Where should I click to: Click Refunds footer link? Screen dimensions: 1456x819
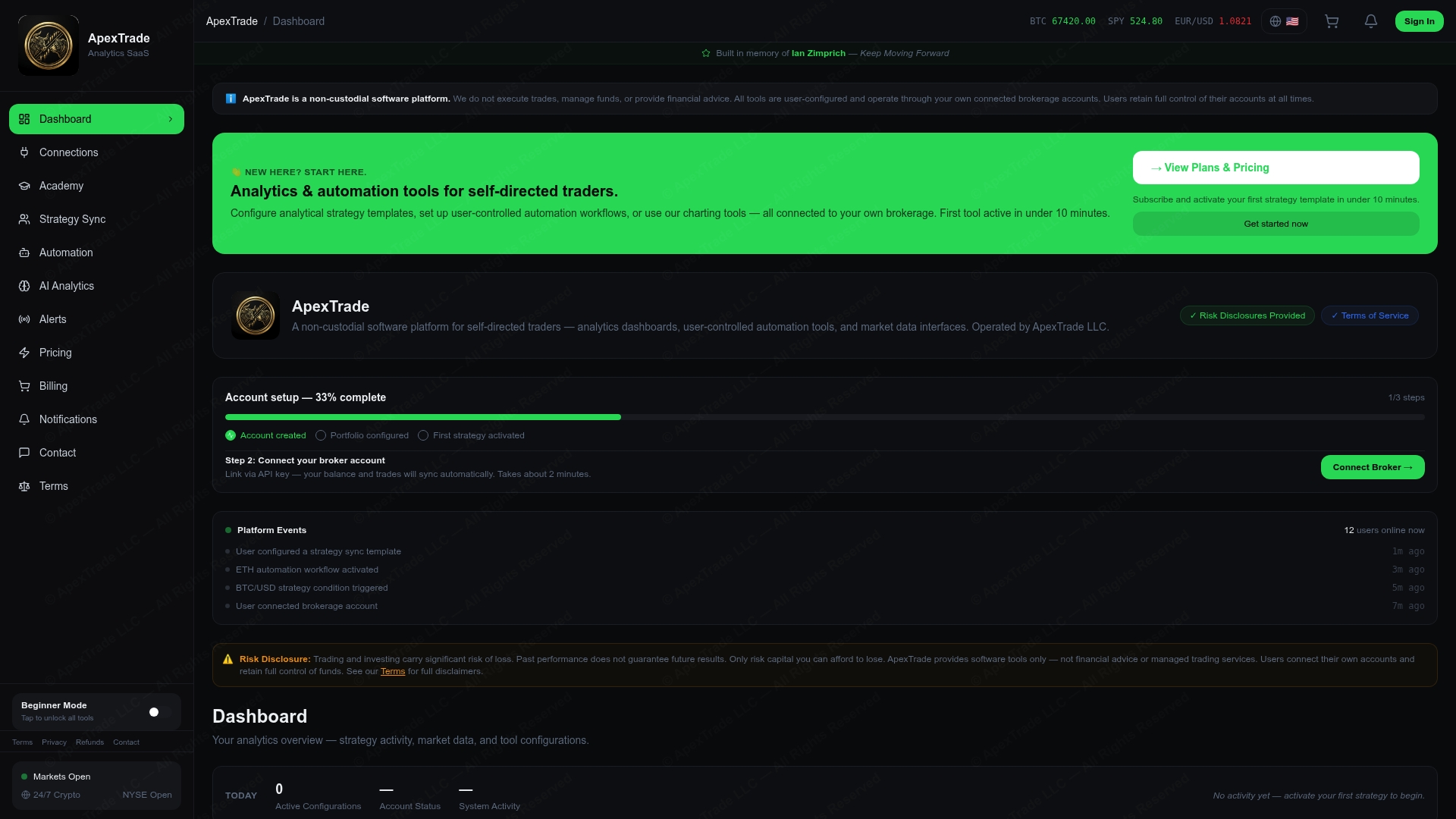tap(89, 742)
